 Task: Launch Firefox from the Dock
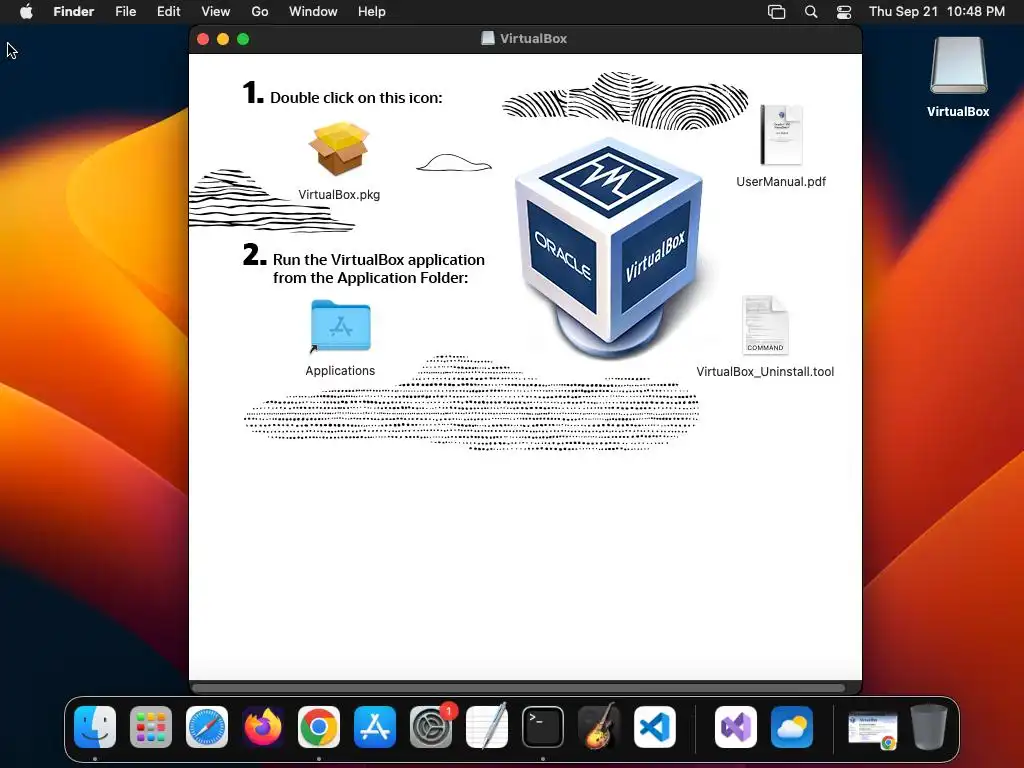click(263, 727)
